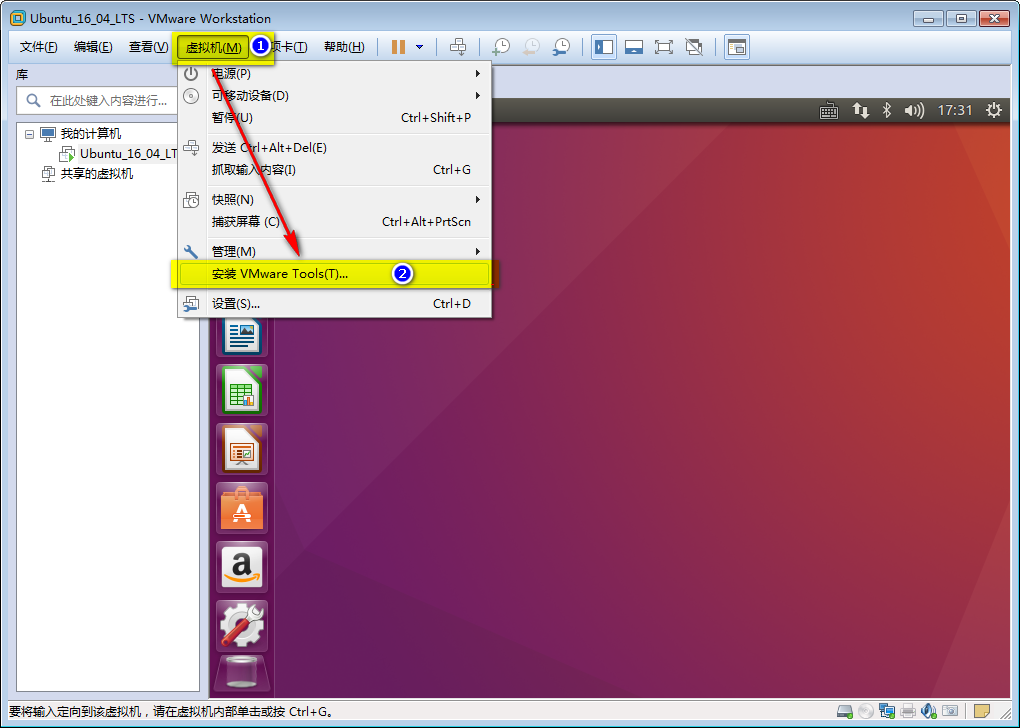The image size is (1020, 728).
Task: Toggle the thumbnail bar toolbar icon
Action: (634, 47)
